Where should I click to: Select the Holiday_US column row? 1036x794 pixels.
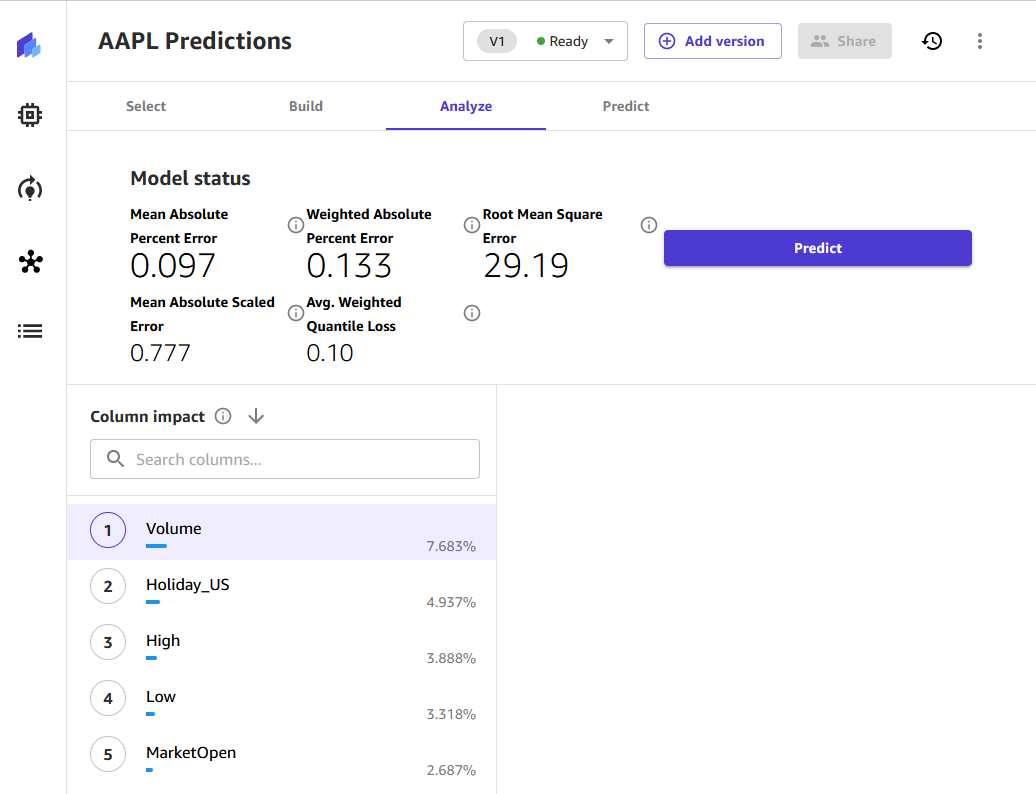(281, 588)
